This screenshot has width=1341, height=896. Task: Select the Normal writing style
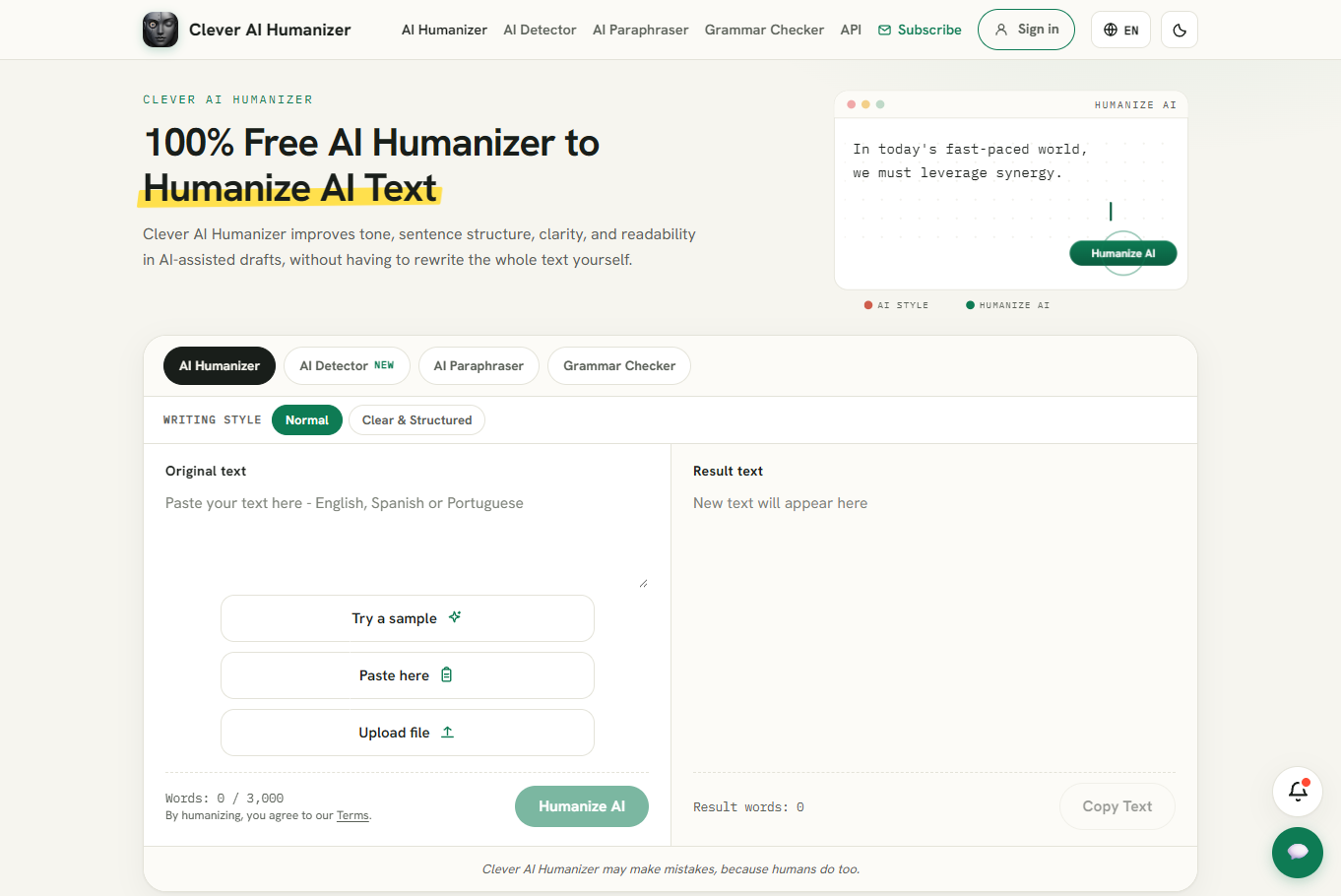click(x=307, y=419)
